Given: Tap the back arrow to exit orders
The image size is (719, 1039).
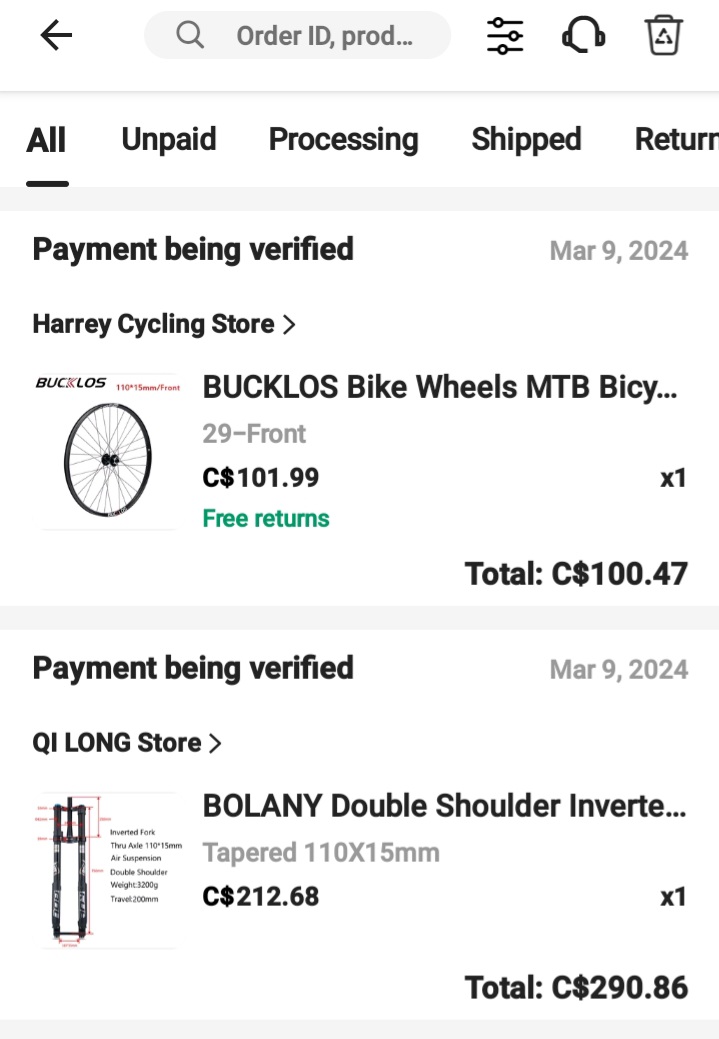Looking at the screenshot, I should click(x=56, y=35).
